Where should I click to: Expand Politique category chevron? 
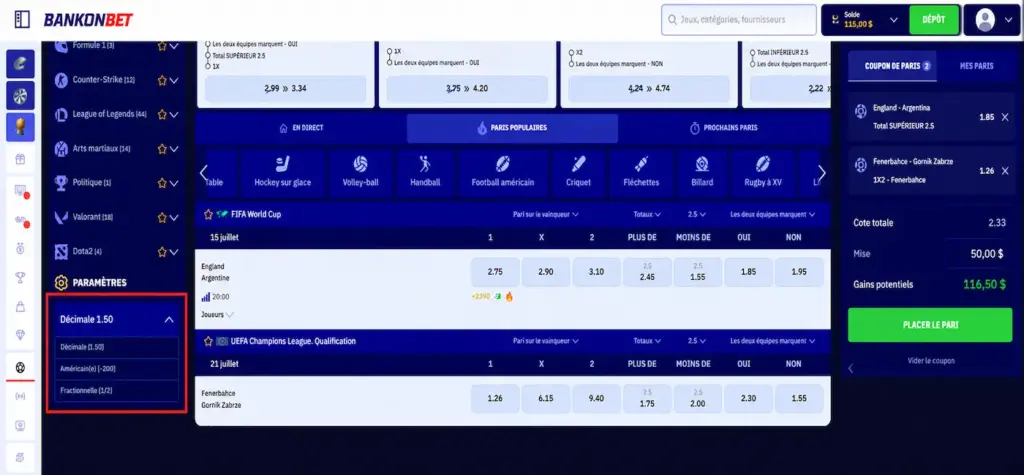pos(174,184)
